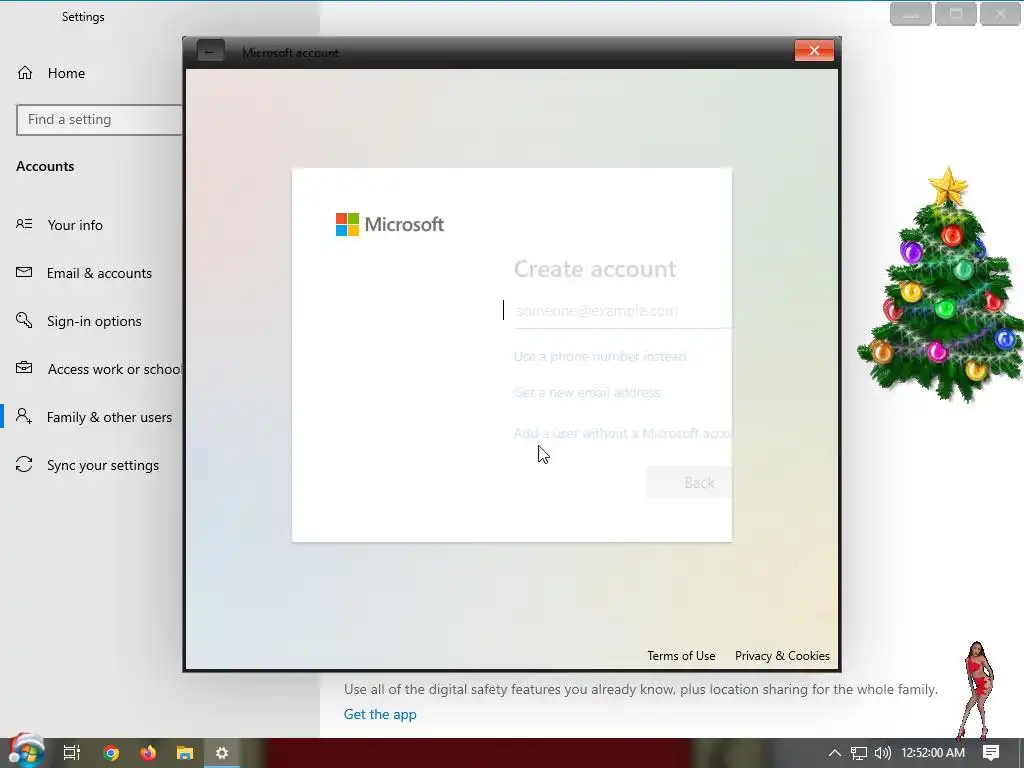Click the network tray icon
This screenshot has height=768, width=1024.
point(859,753)
